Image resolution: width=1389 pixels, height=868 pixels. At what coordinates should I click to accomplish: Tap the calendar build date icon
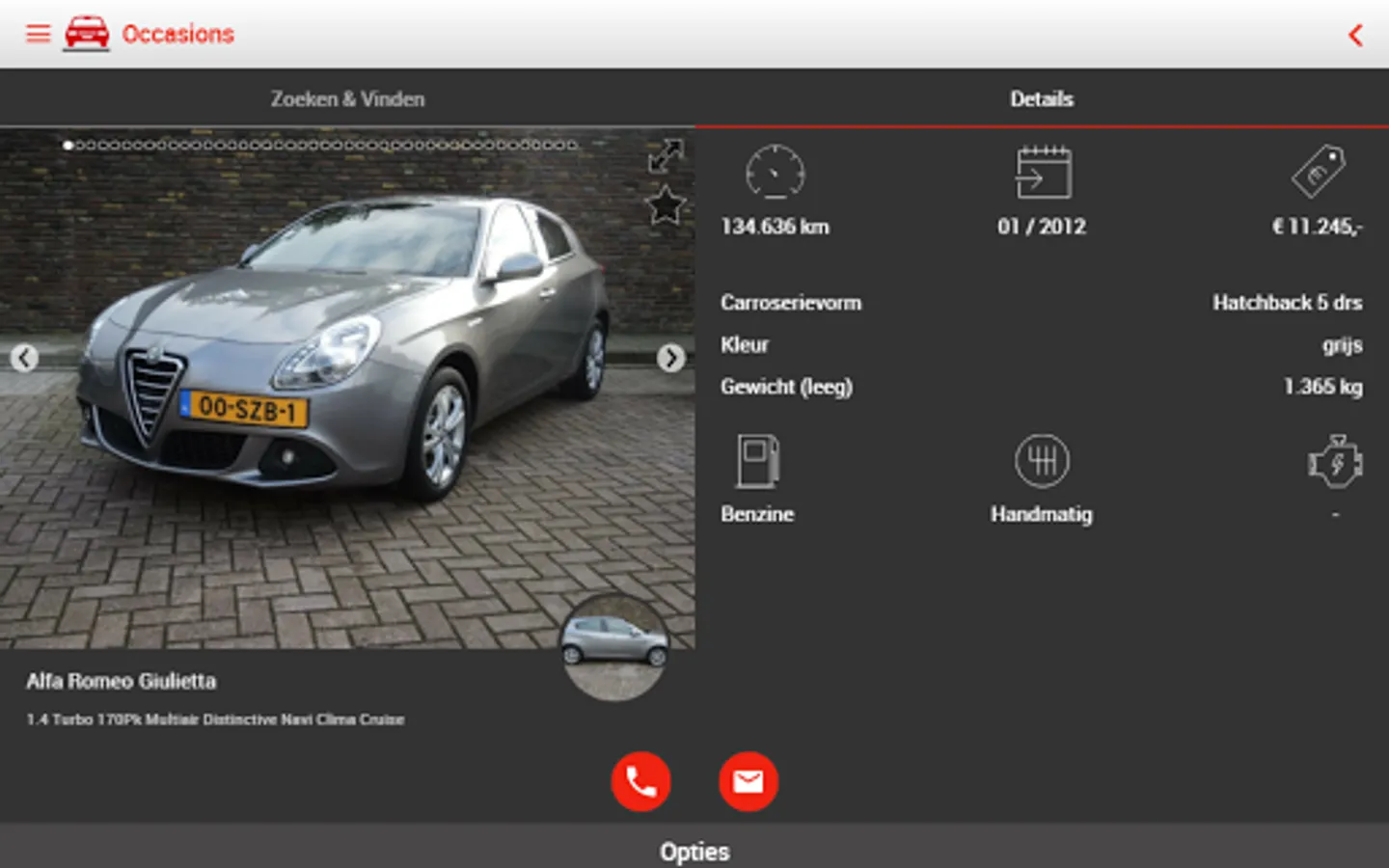(1043, 173)
